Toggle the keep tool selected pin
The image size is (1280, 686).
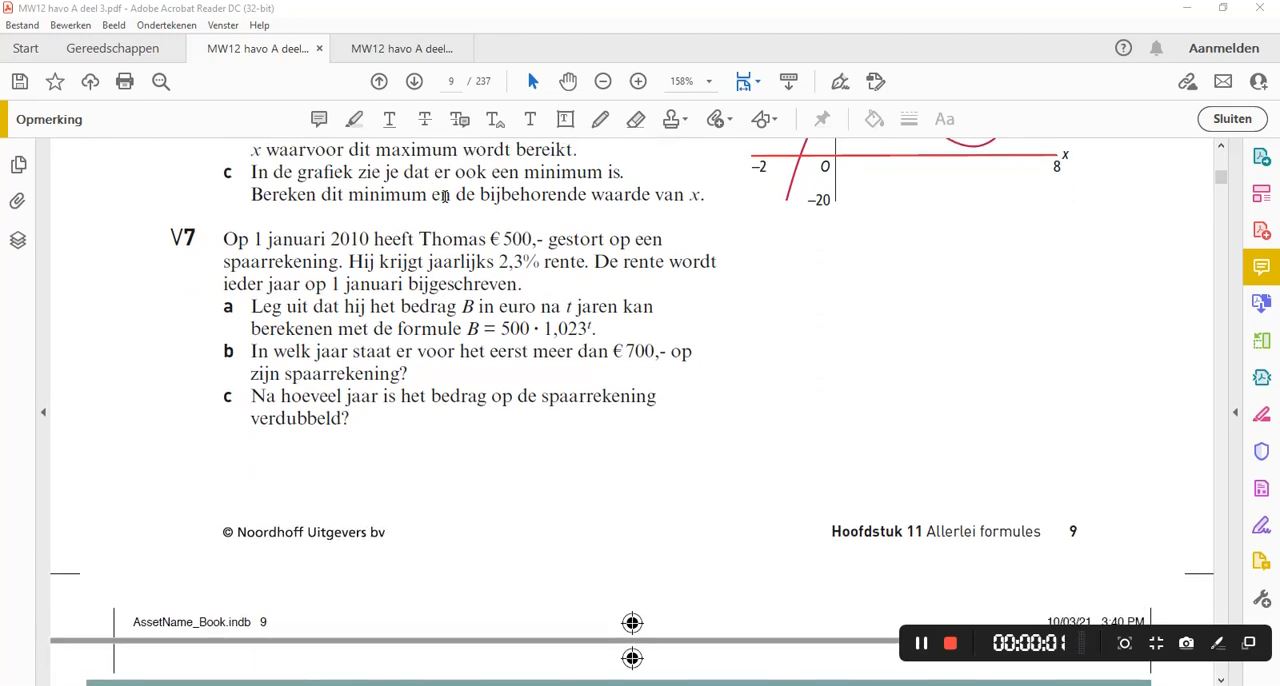click(822, 119)
